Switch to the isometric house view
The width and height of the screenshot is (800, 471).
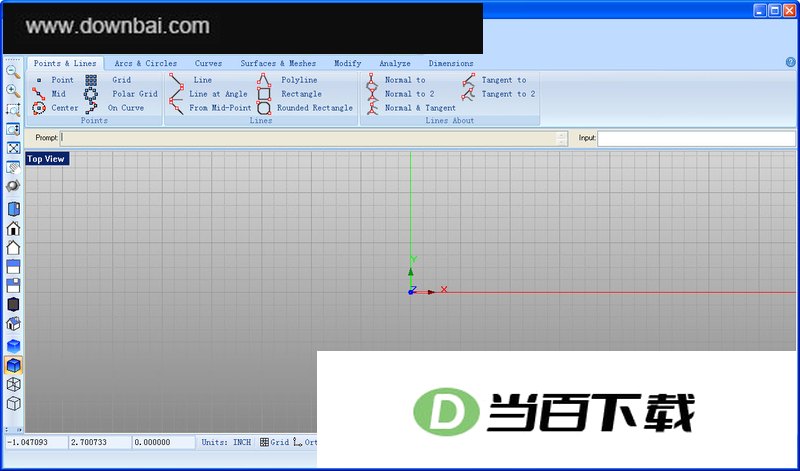13,324
